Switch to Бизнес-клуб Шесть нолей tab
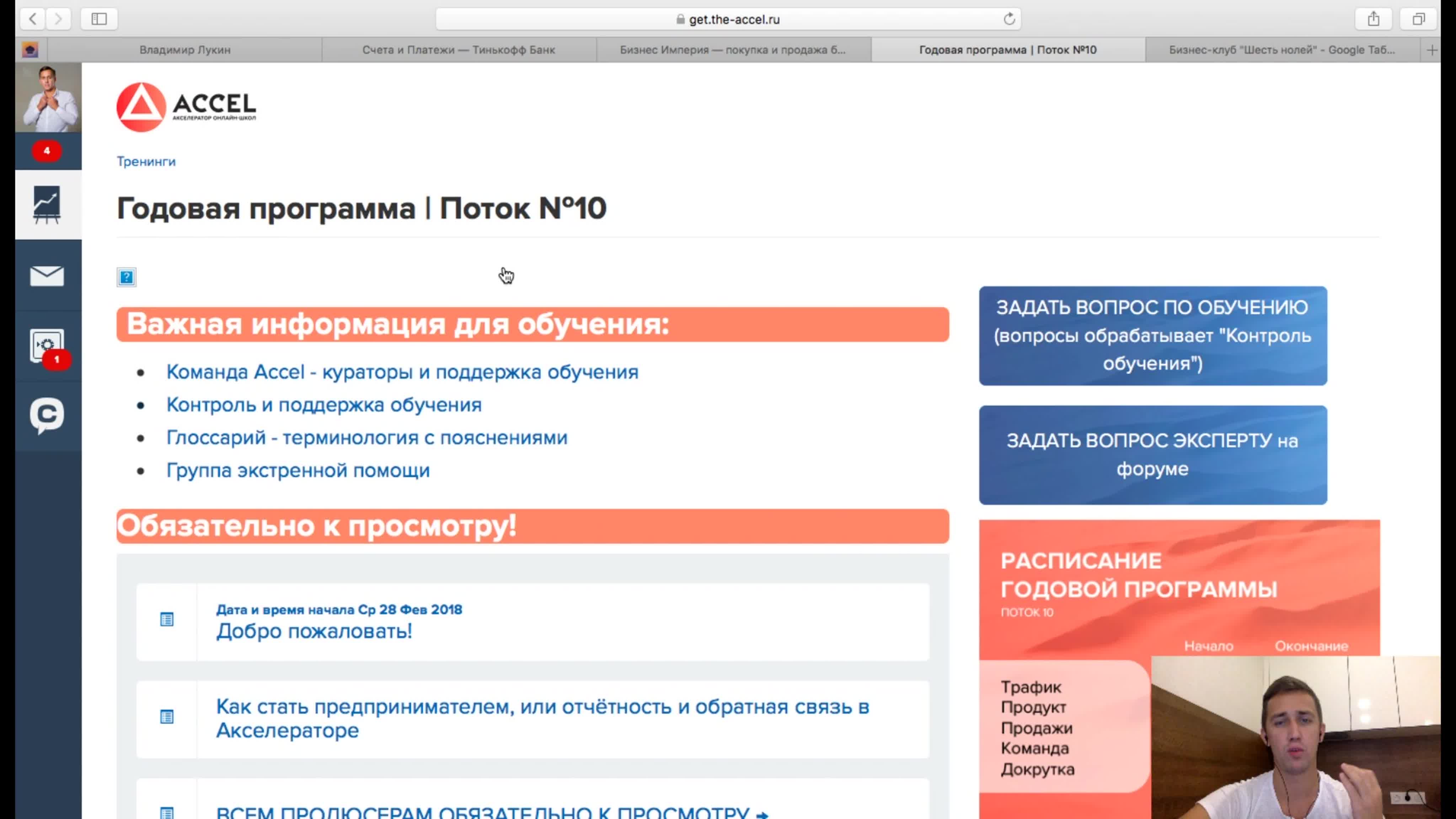 point(1282,50)
